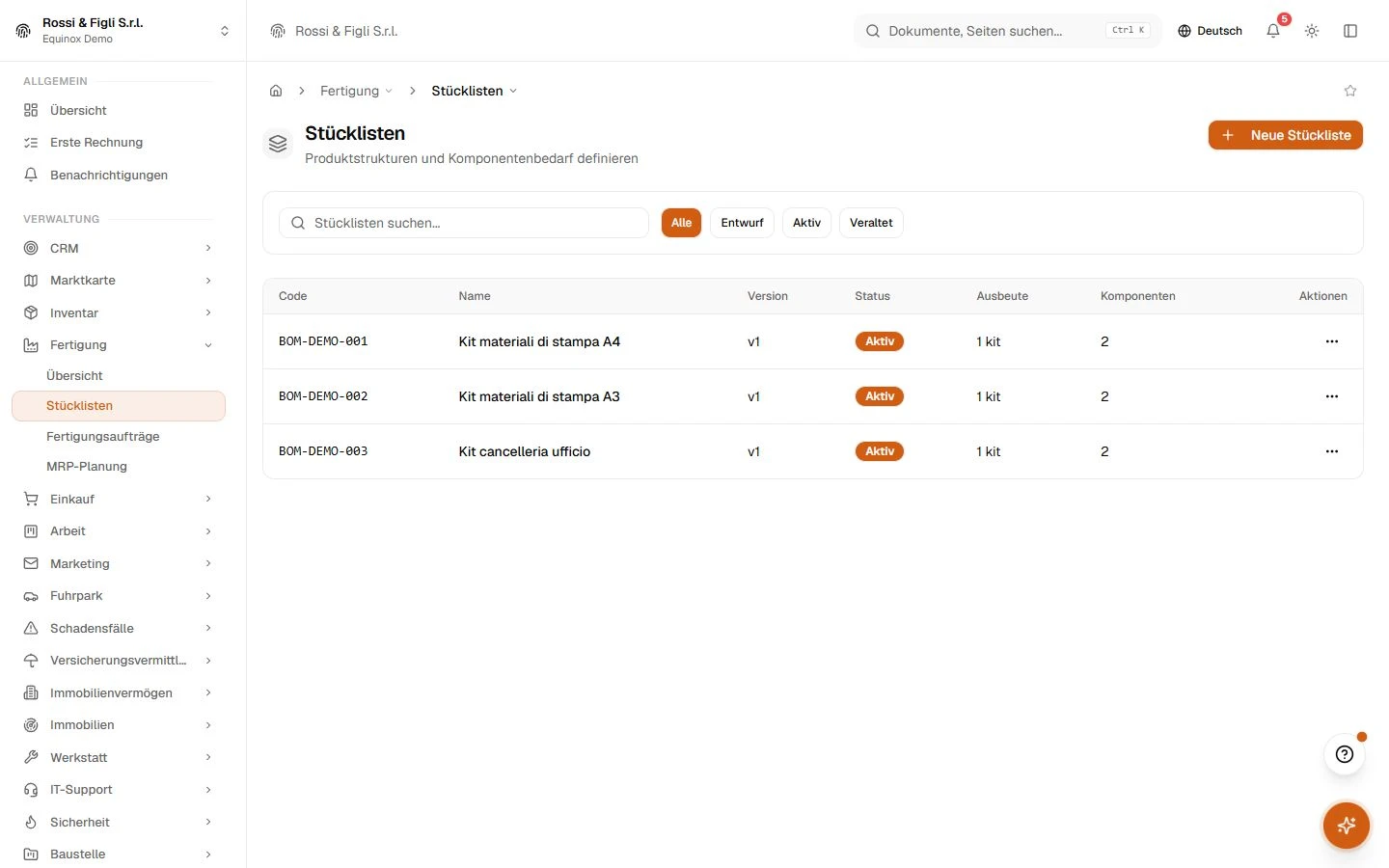Viewport: 1389px width, 868px height.
Task: Open the IT-Support sidebar item
Action: coord(119,790)
